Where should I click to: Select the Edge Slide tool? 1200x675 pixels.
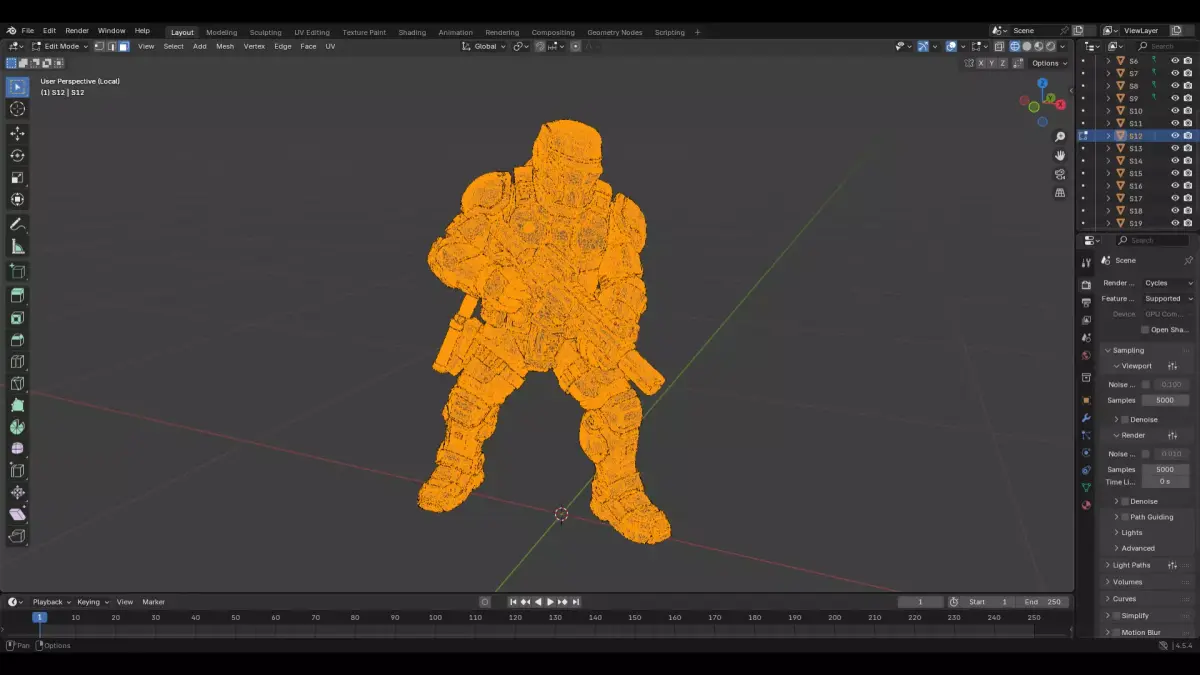[x=17, y=470]
